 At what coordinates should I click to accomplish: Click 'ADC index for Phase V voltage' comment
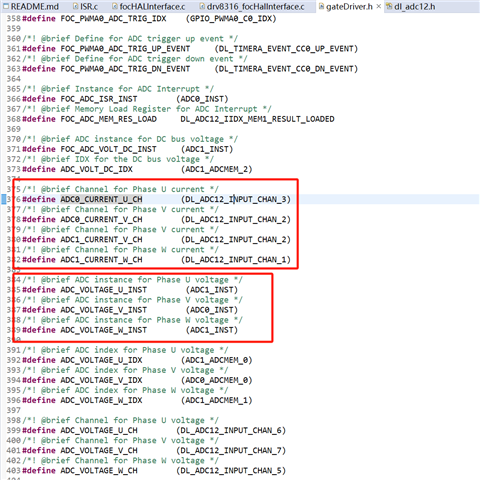point(125,370)
